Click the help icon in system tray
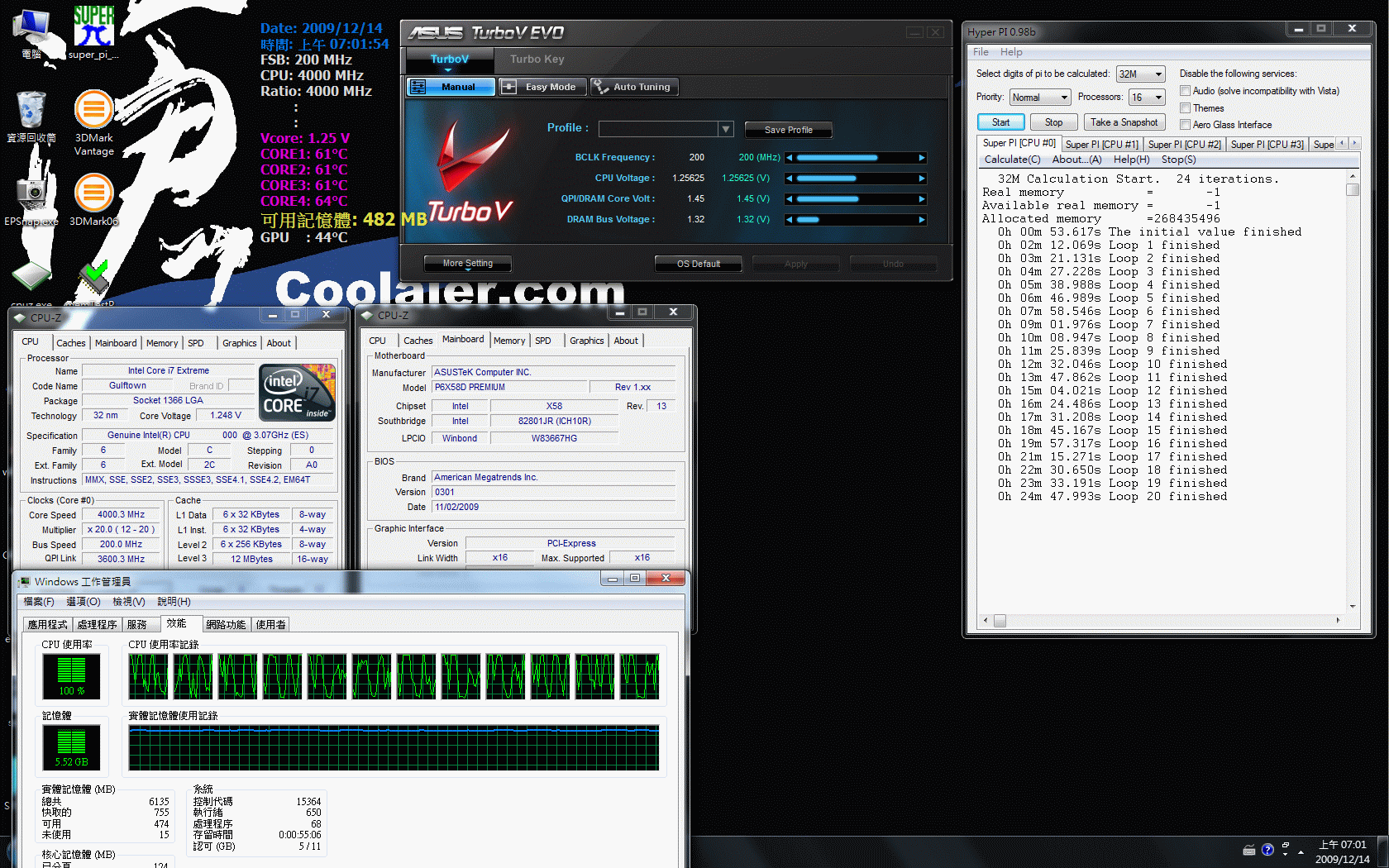The image size is (1389, 868). [x=1267, y=850]
